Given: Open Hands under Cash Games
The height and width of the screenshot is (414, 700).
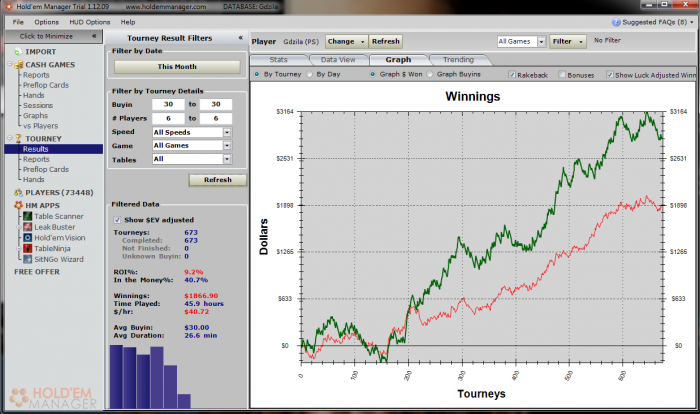Looking at the screenshot, I should tap(33, 96).
